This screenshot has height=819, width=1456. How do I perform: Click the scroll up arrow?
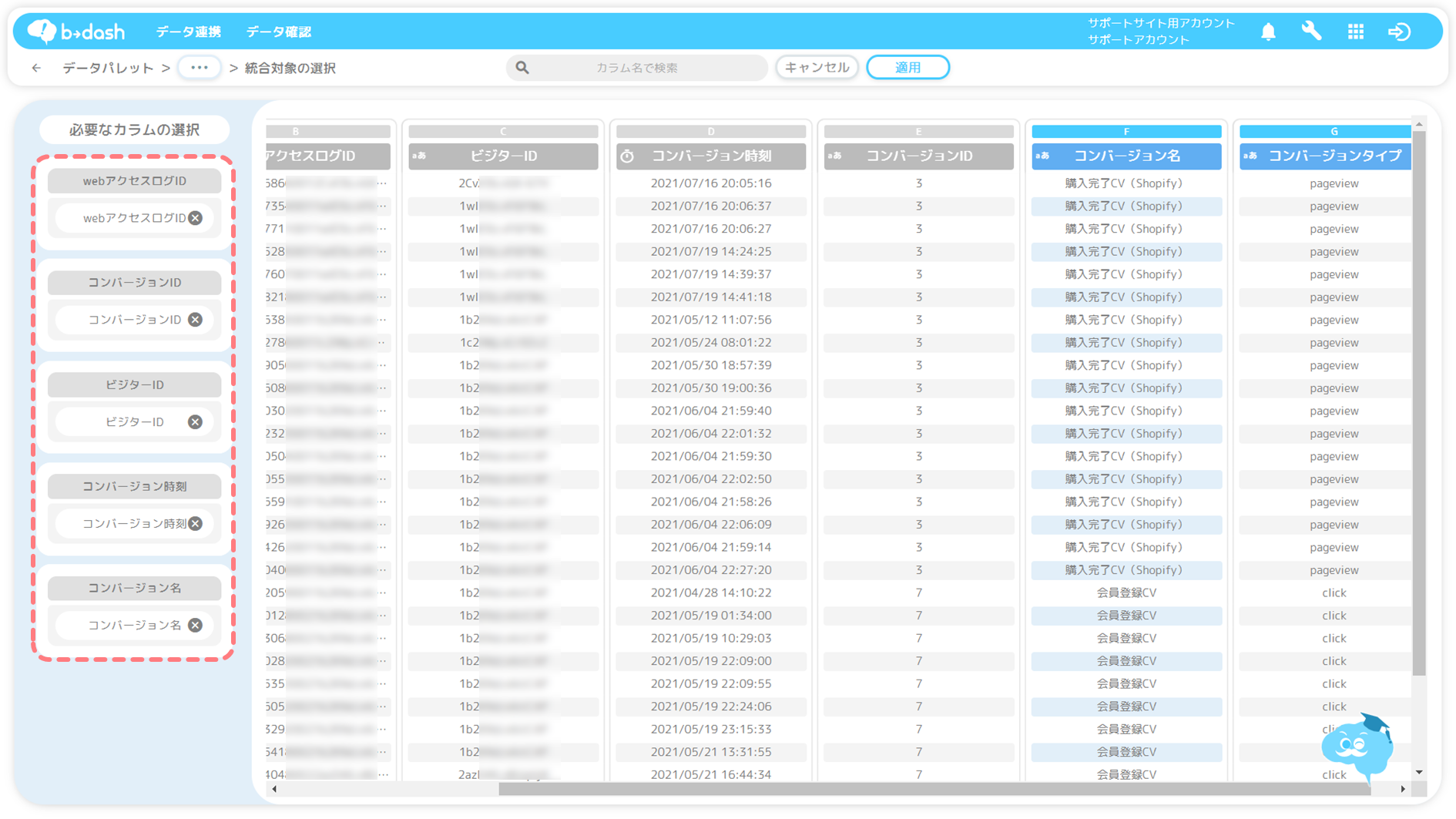pos(1419,124)
